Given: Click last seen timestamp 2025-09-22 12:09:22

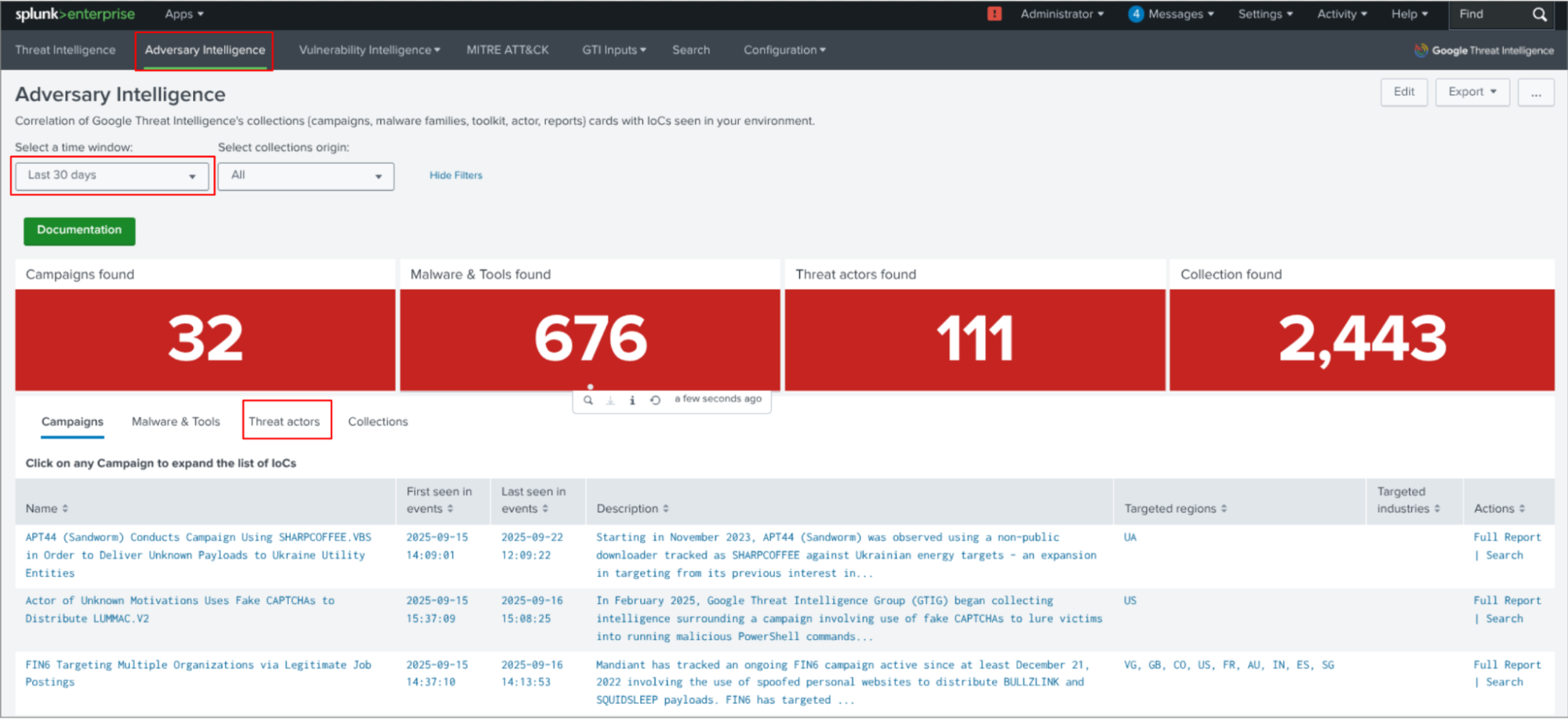Looking at the screenshot, I should [532, 547].
